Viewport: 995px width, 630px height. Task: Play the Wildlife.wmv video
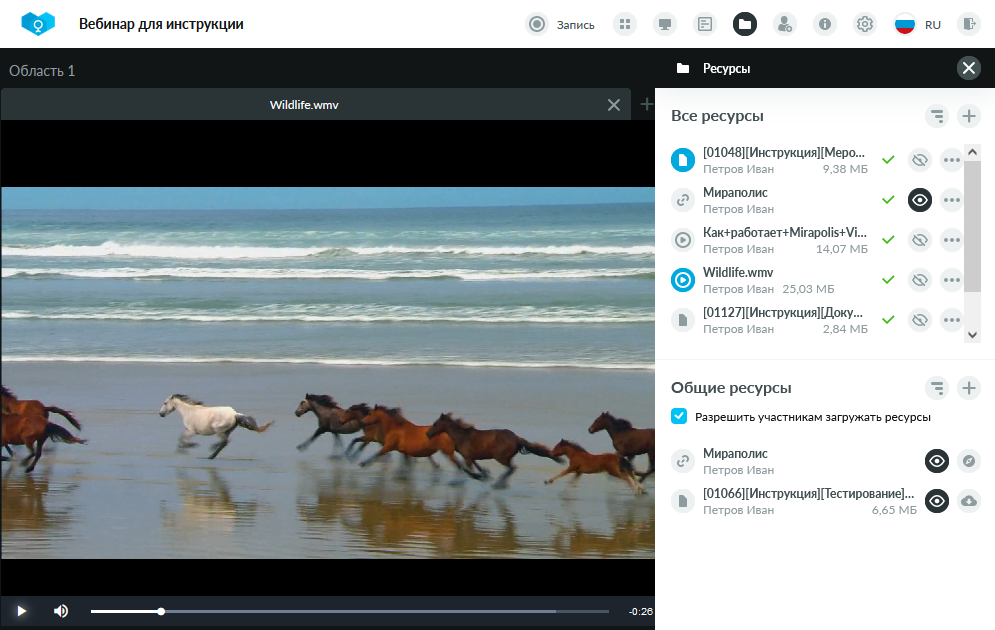coord(22,611)
